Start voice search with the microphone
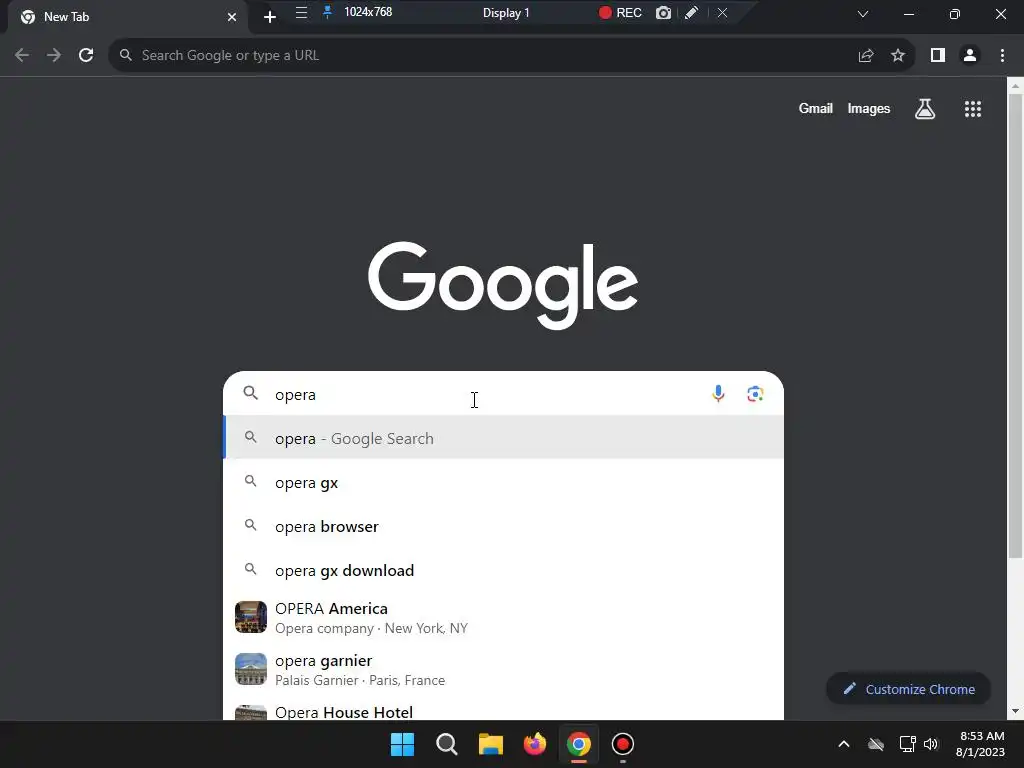This screenshot has width=1024, height=768. click(718, 394)
